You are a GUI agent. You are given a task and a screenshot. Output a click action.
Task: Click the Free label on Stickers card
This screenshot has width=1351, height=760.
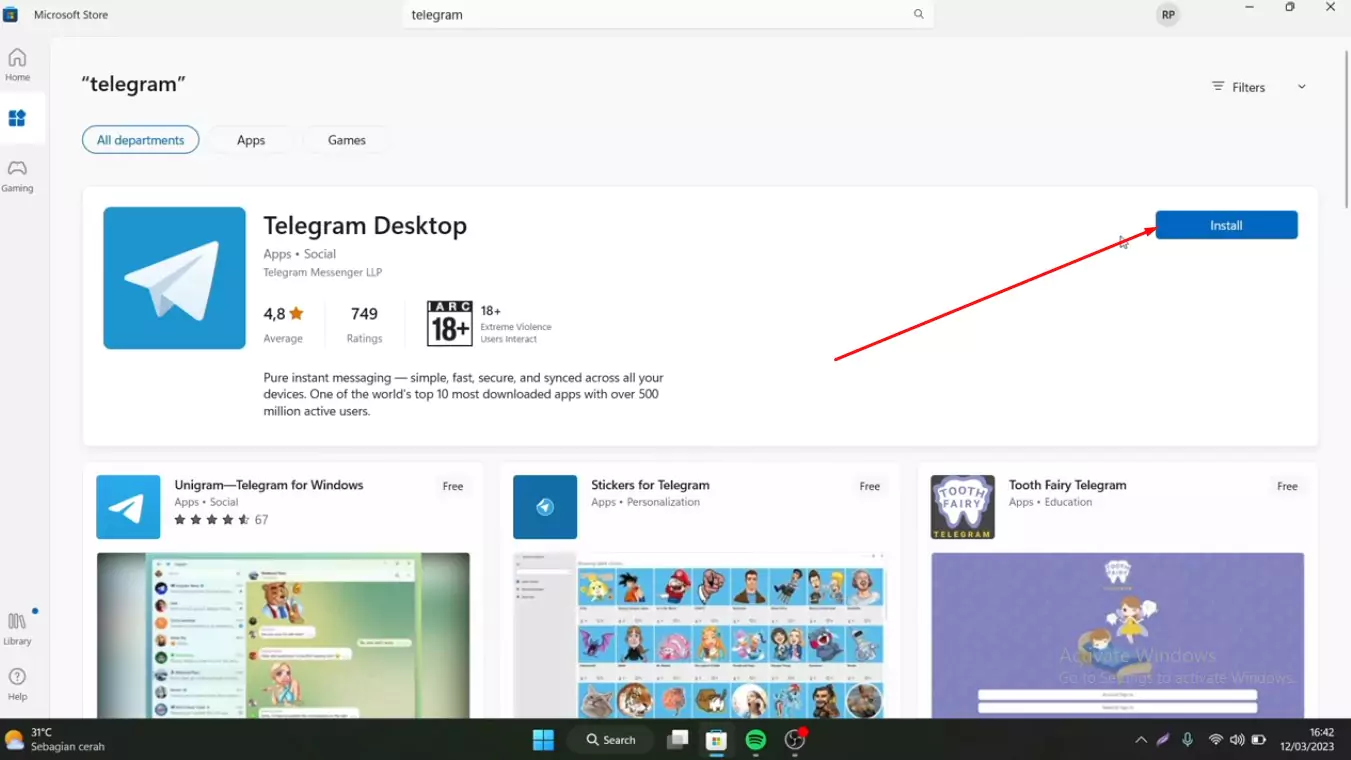coord(870,486)
